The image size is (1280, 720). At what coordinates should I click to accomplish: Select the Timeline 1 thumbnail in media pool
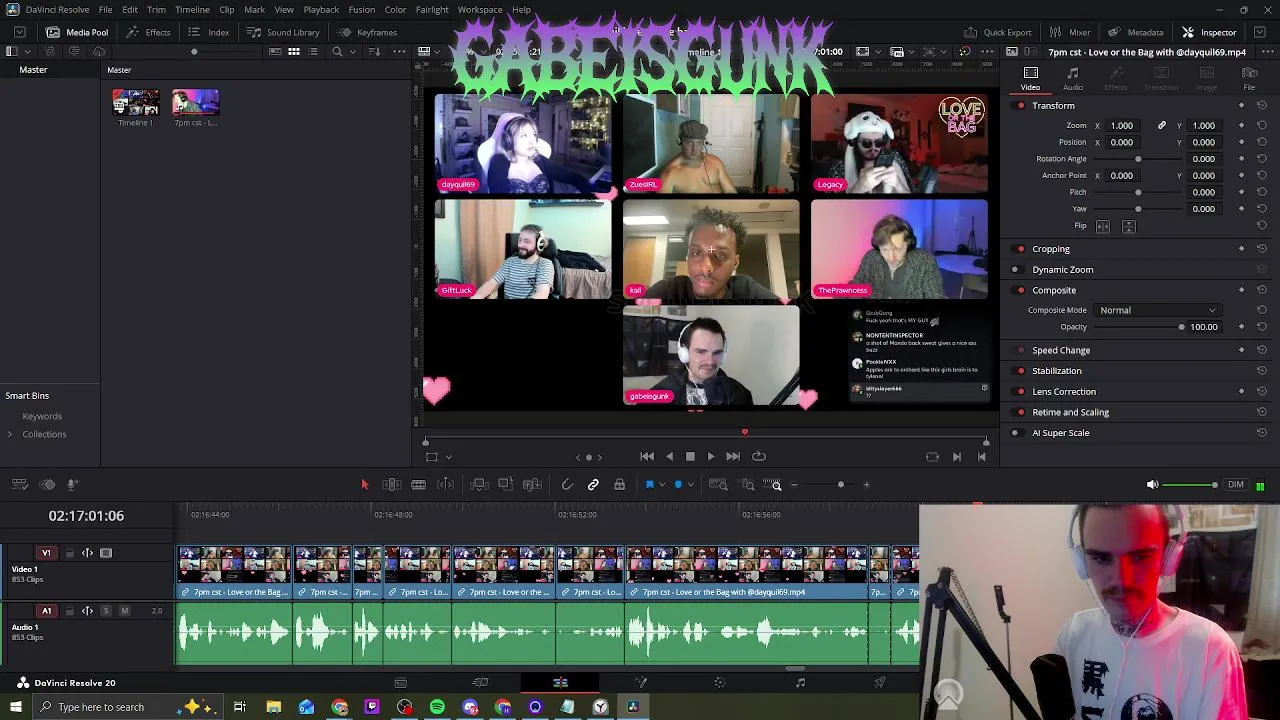(136, 102)
